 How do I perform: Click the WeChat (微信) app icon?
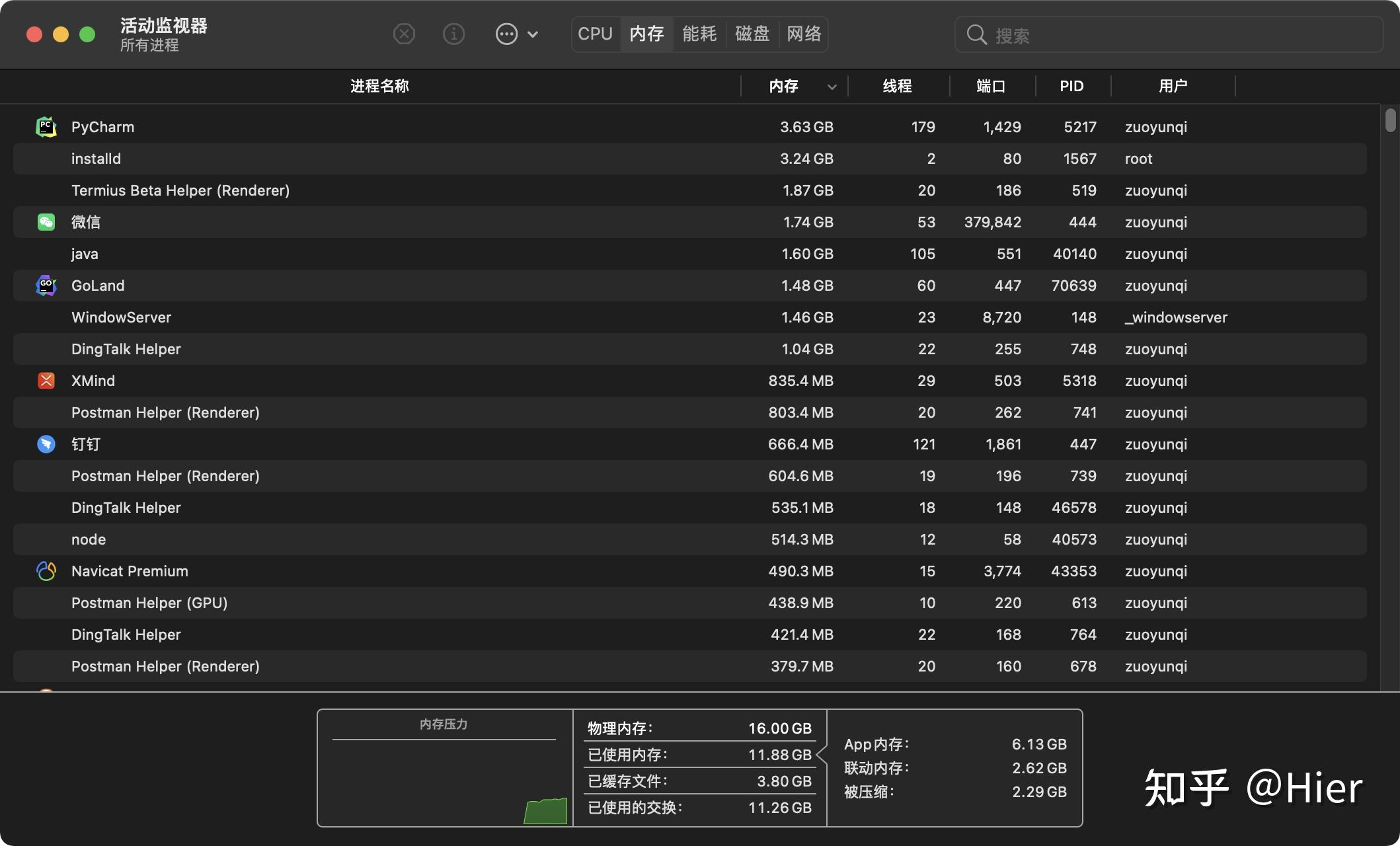(x=46, y=222)
